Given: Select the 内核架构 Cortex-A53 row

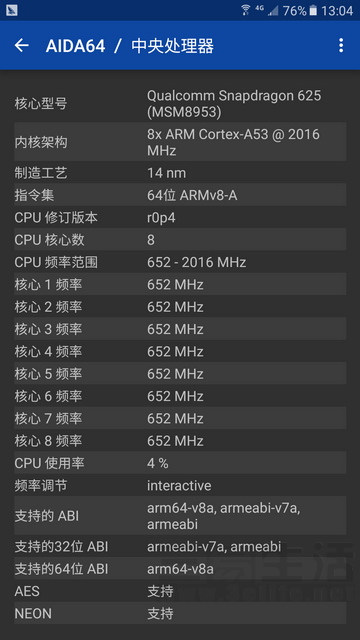Looking at the screenshot, I should pyautogui.click(x=180, y=142).
